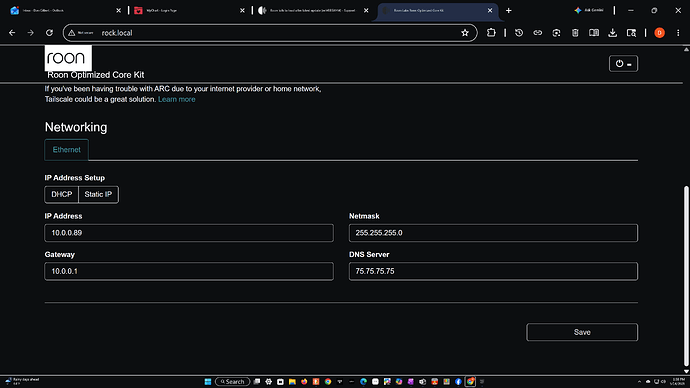
Task: Open the downloads toolbar icon
Action: [612, 33]
